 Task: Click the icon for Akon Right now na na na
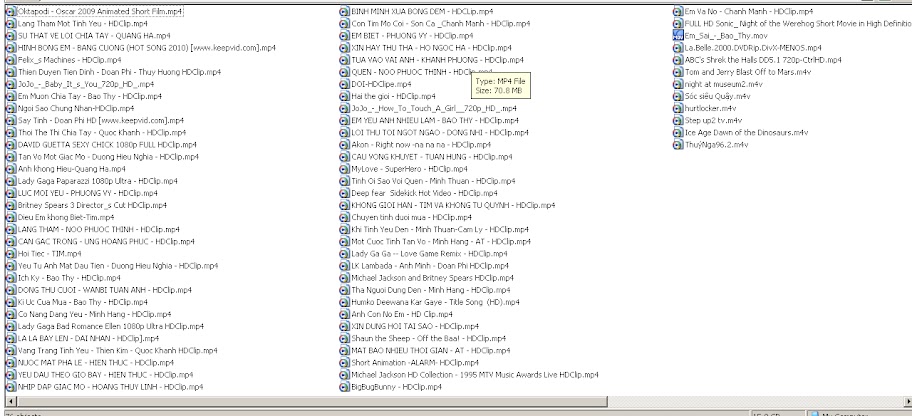[x=344, y=144]
